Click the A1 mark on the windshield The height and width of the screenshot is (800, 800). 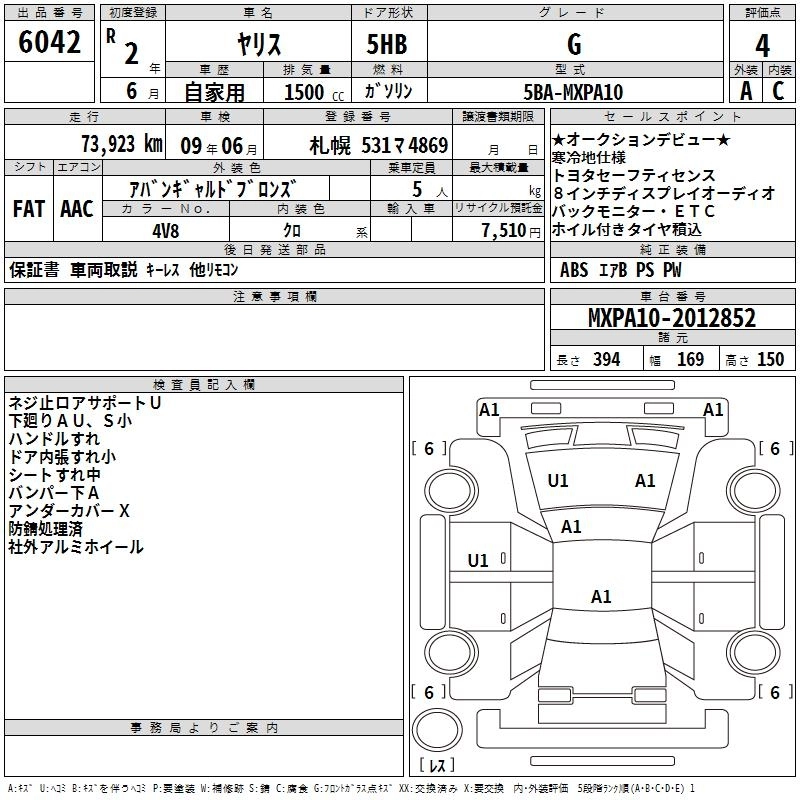point(571,526)
